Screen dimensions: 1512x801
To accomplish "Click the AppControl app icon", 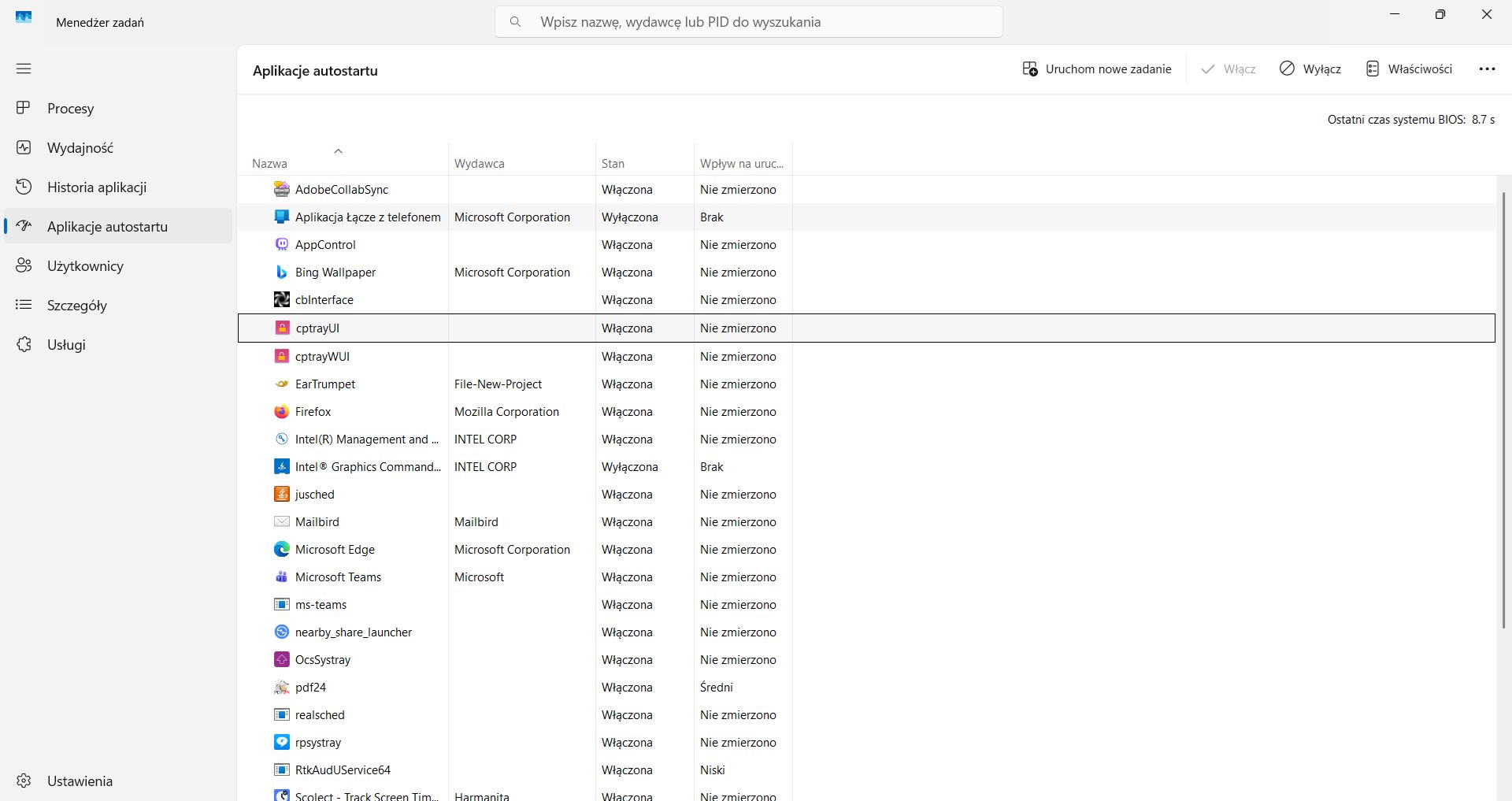I will 281,244.
